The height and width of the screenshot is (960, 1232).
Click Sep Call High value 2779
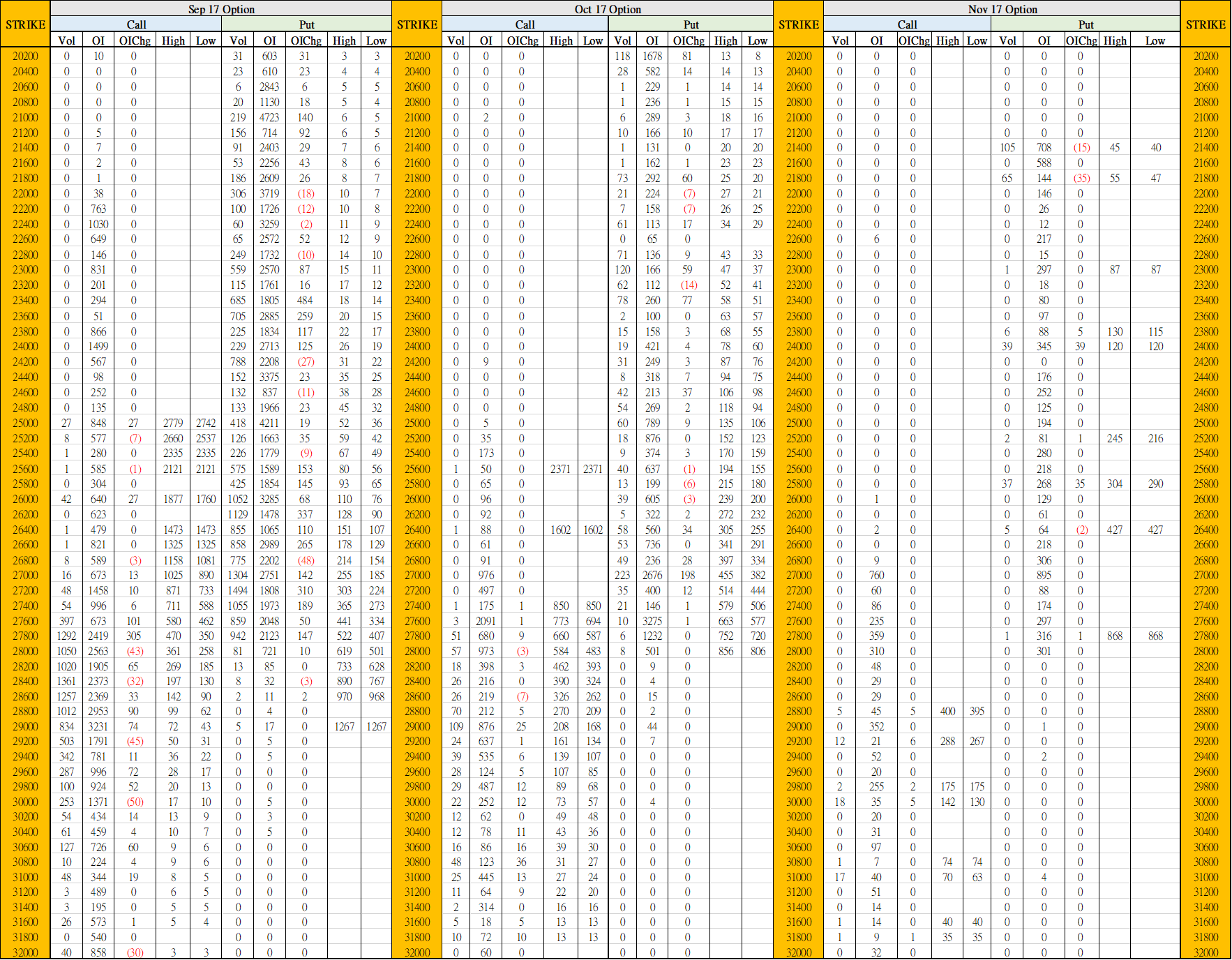click(x=173, y=423)
